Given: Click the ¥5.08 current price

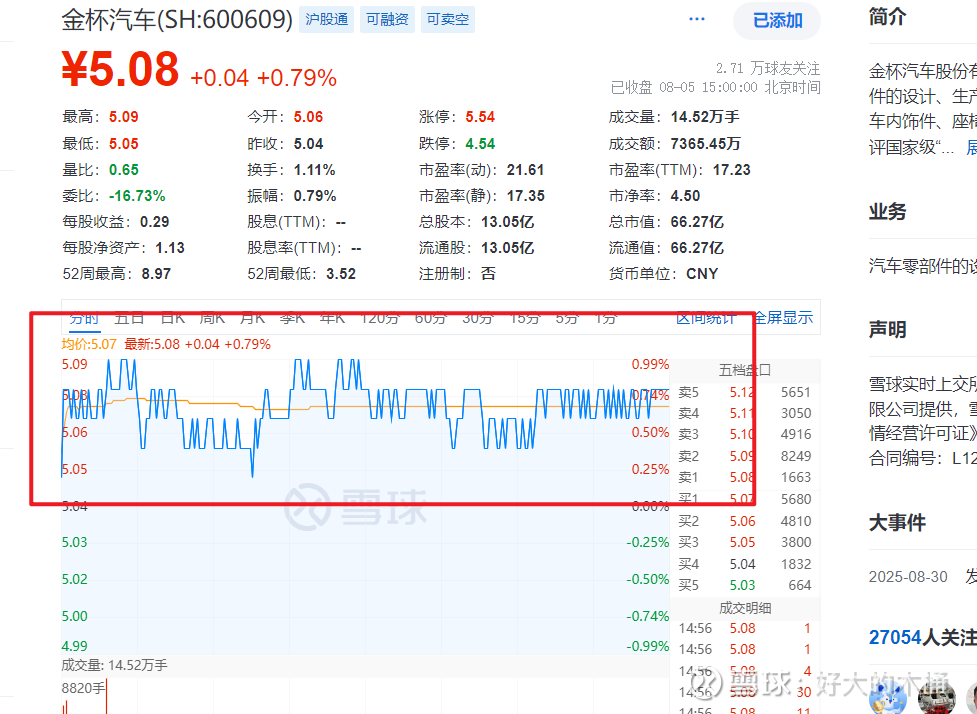Looking at the screenshot, I should pyautogui.click(x=120, y=69).
